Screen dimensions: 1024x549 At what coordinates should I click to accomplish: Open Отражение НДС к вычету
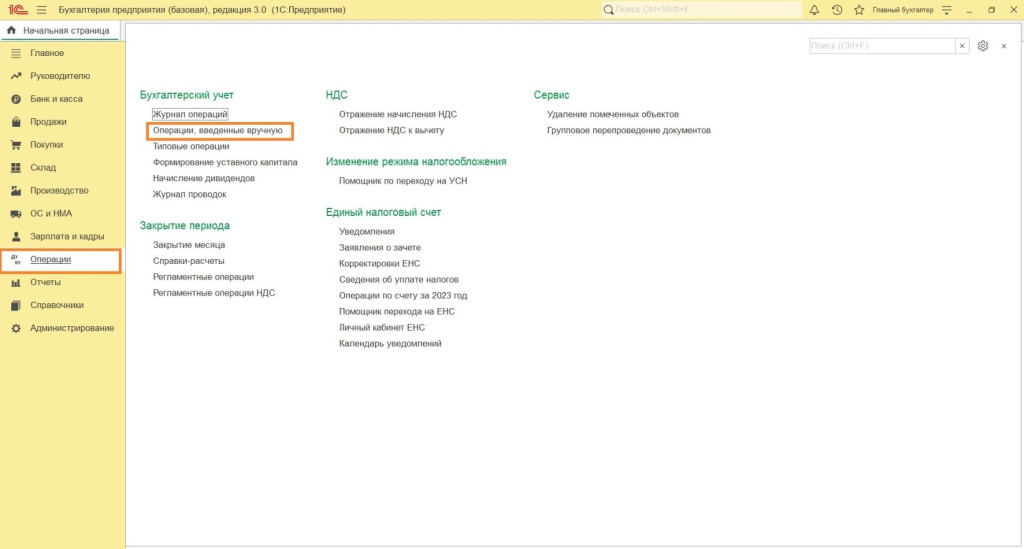[x=391, y=130]
